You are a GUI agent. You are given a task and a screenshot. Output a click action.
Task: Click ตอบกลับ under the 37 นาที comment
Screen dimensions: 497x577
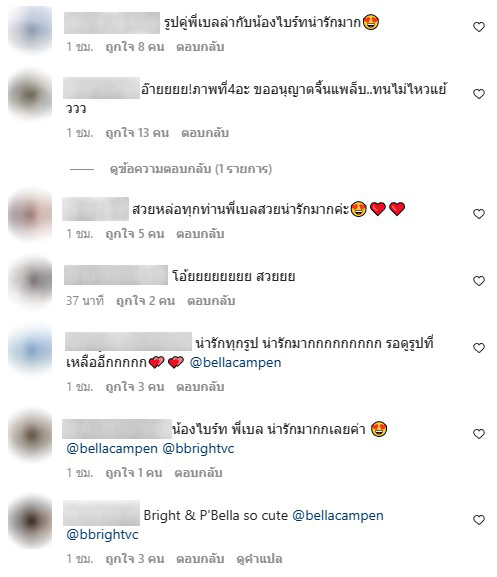(211, 301)
